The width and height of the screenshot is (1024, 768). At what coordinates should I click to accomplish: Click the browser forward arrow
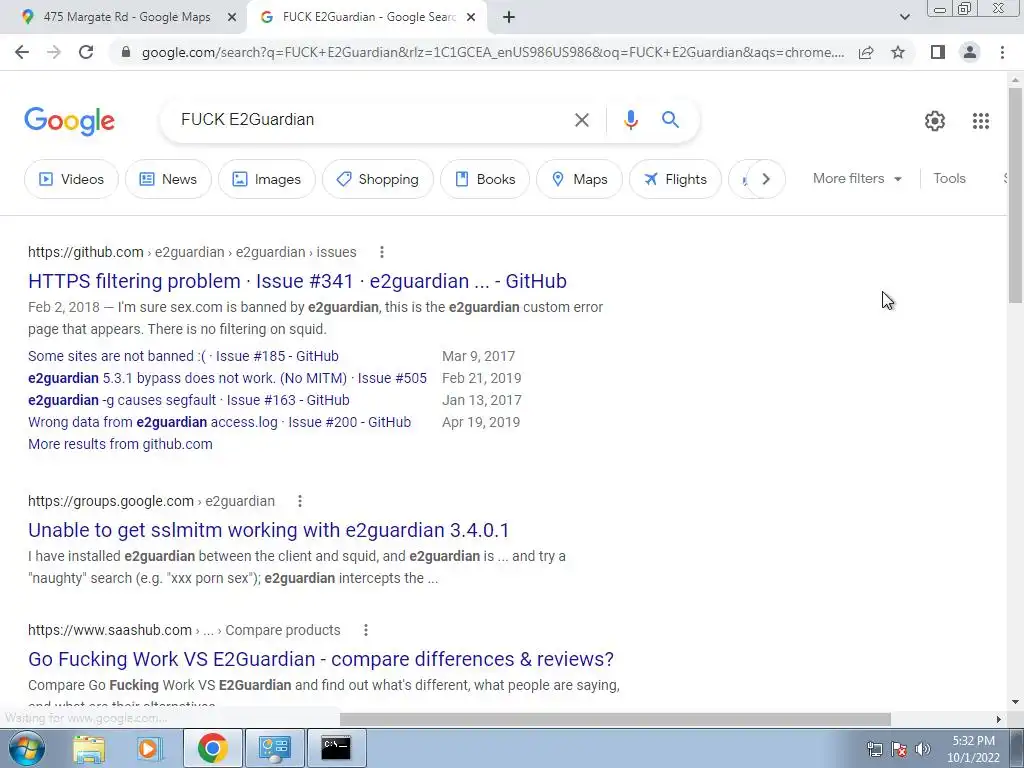pos(54,52)
